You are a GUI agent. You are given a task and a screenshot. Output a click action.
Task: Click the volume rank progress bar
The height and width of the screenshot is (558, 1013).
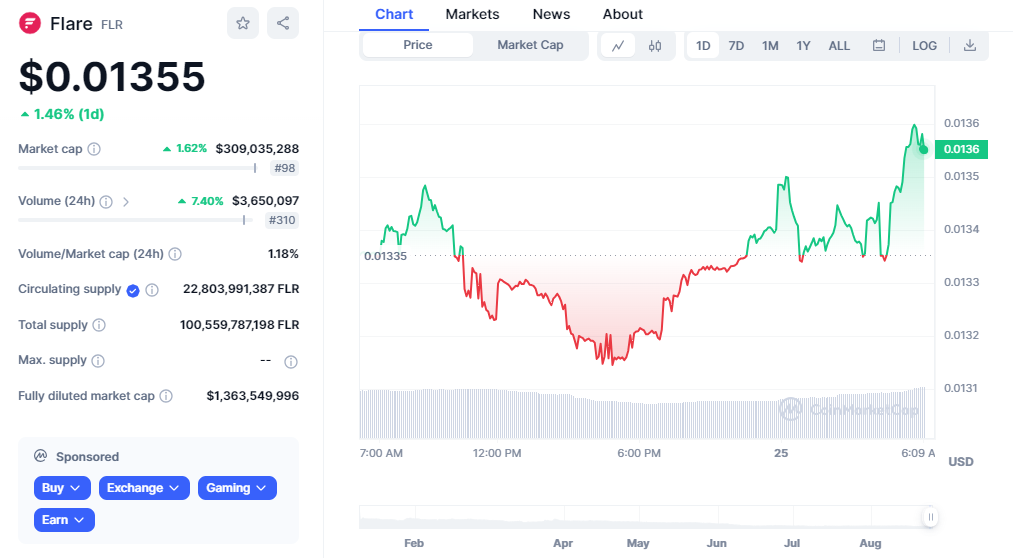(135, 220)
